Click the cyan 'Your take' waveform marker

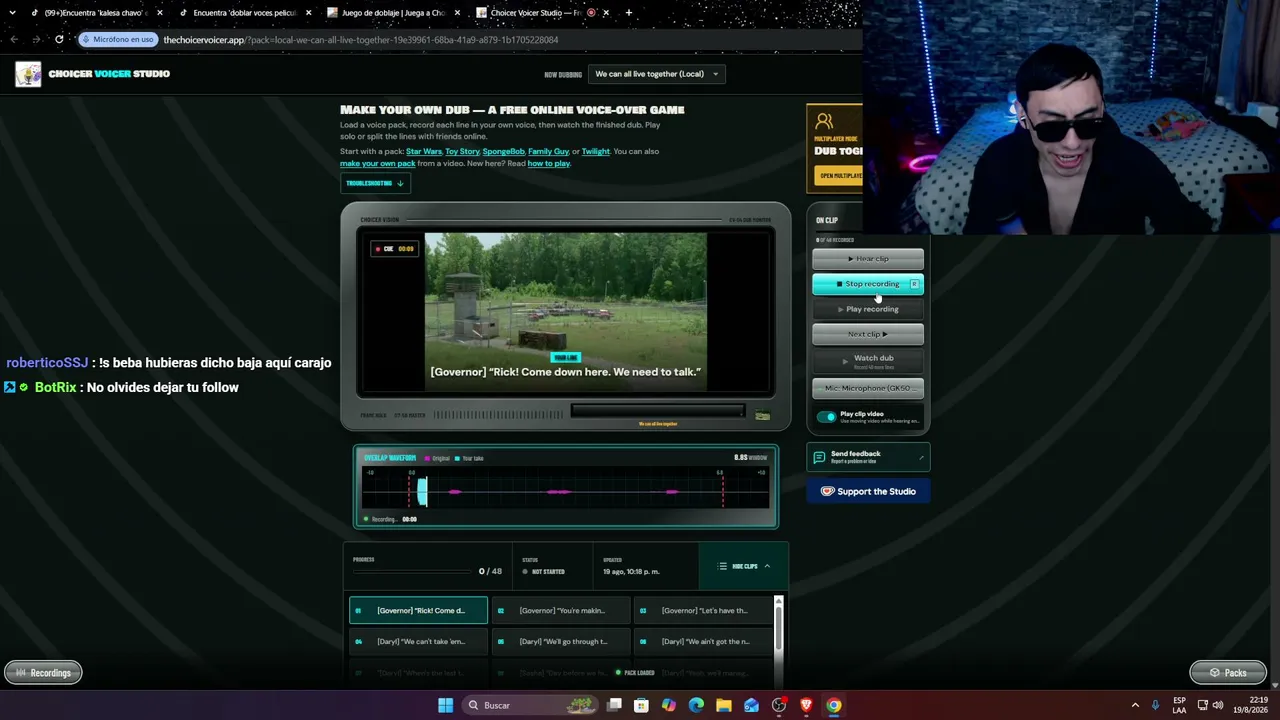pyautogui.click(x=422, y=491)
